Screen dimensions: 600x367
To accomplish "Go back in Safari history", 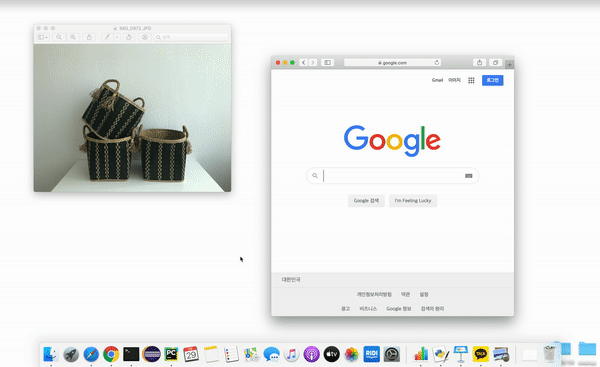I will pyautogui.click(x=303, y=62).
